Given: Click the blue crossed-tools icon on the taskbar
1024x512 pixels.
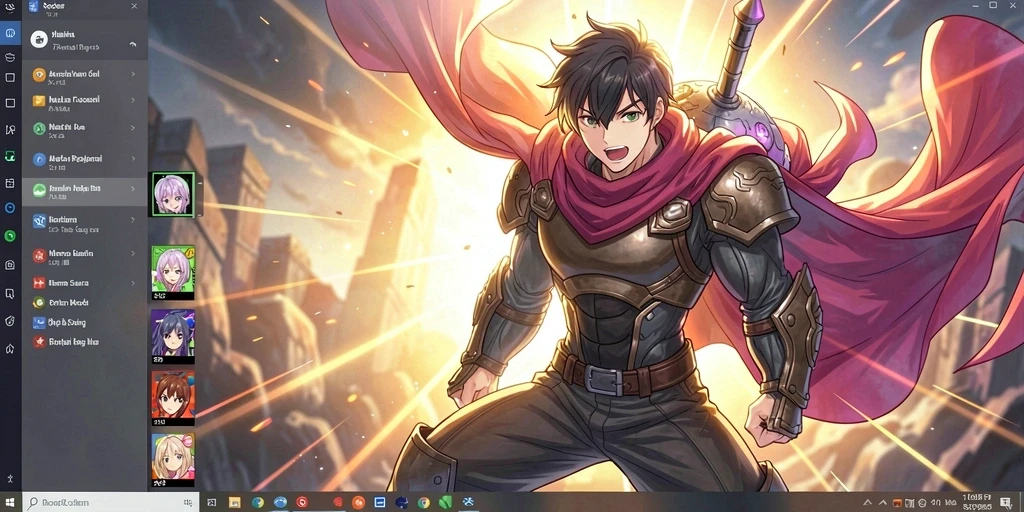Looking at the screenshot, I should tap(468, 502).
